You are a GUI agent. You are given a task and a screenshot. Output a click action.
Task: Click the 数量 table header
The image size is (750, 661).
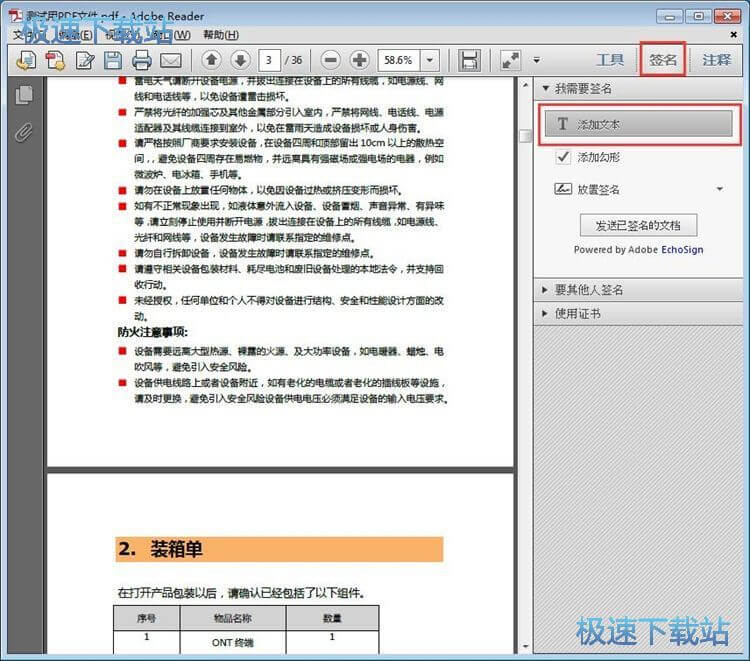coord(332,618)
